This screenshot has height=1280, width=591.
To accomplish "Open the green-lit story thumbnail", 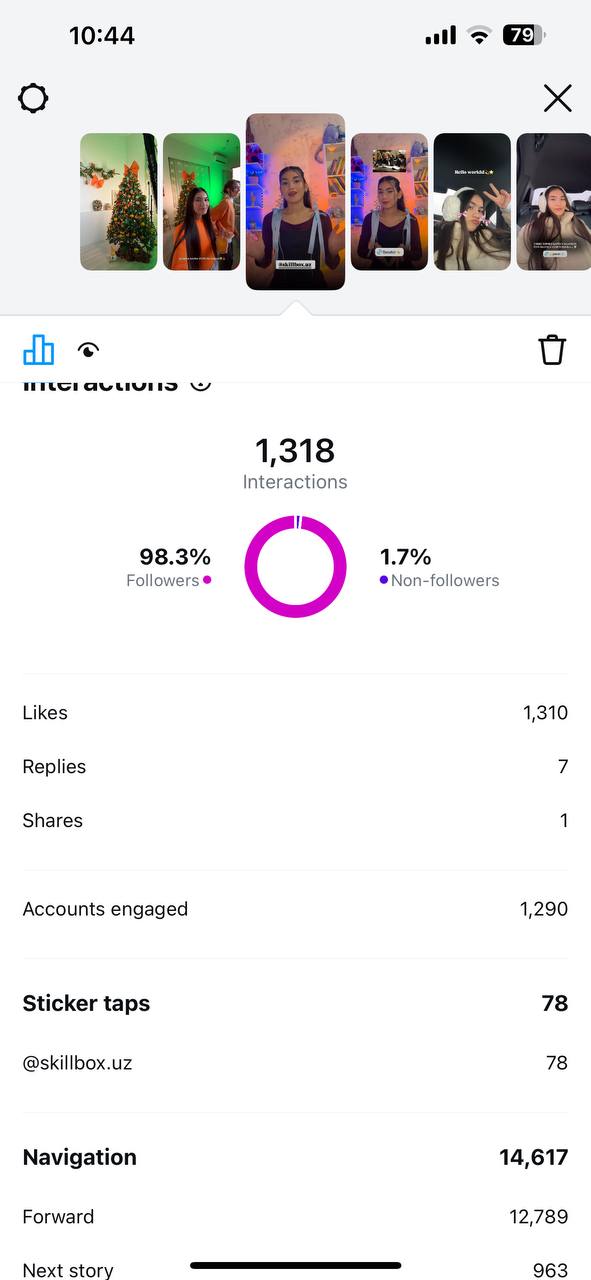I will point(201,202).
